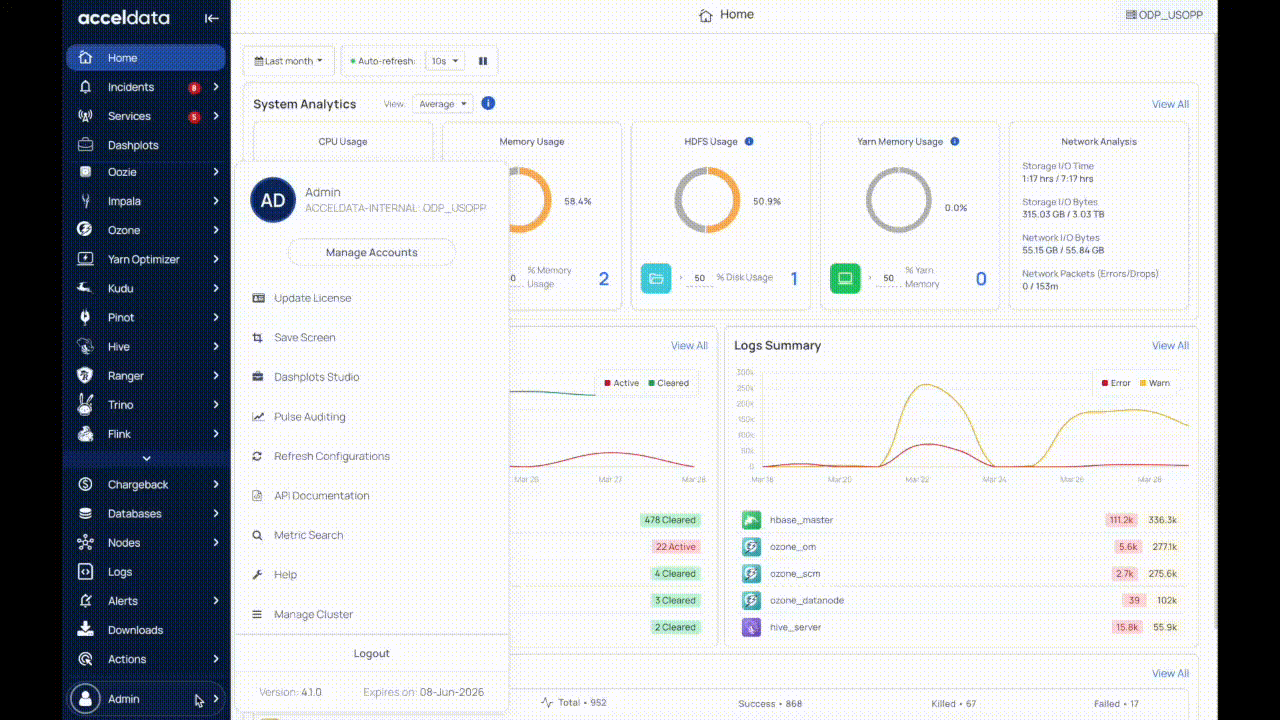Show info for HDFS Usage card
Screen dimensions: 1280x720
(749, 141)
